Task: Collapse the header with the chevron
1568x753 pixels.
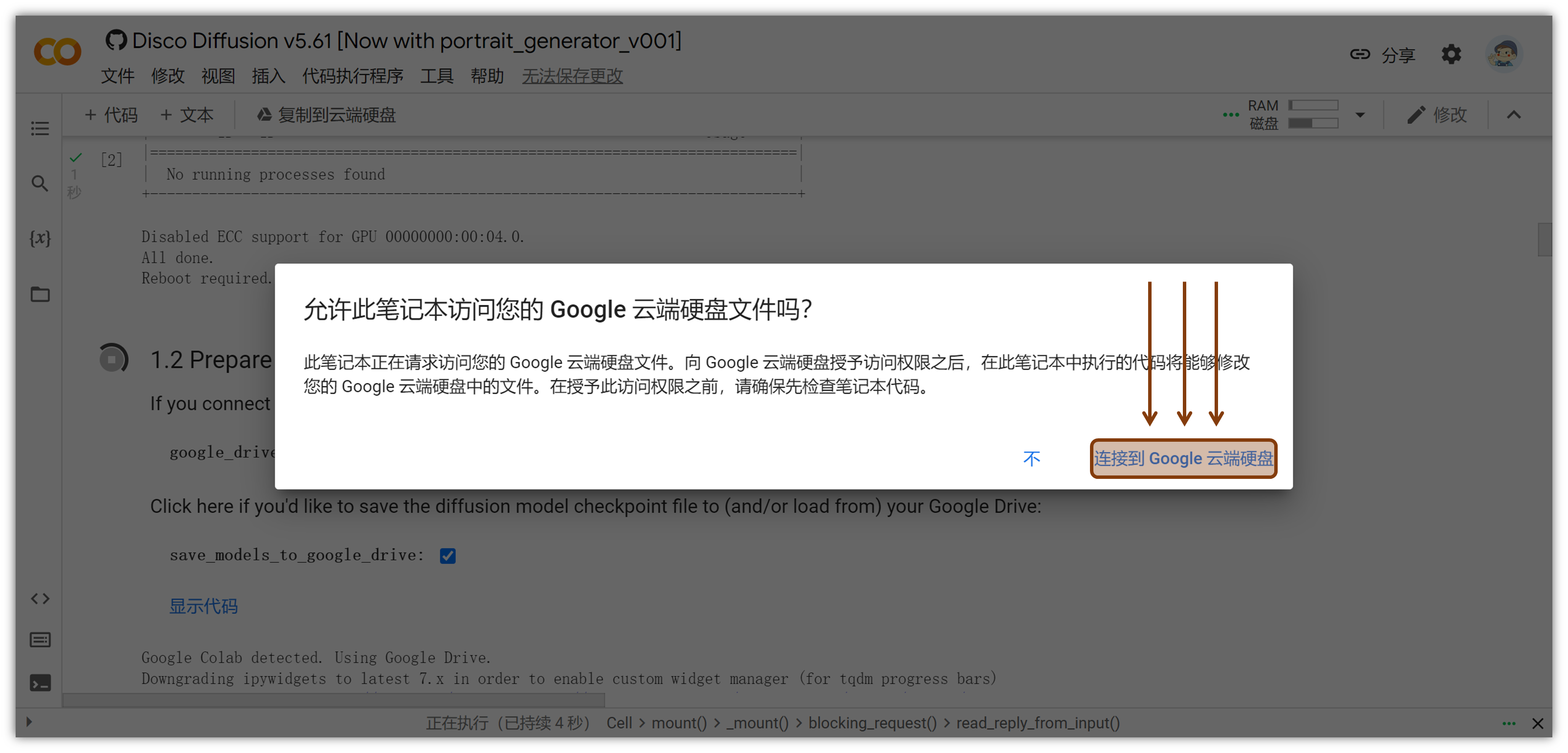Action: click(x=1514, y=115)
